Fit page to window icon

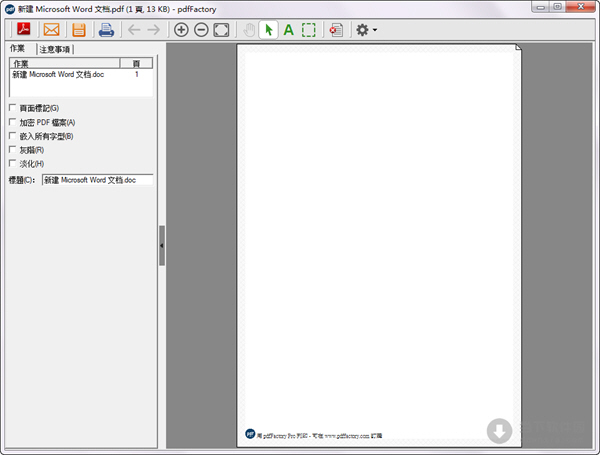(221, 30)
